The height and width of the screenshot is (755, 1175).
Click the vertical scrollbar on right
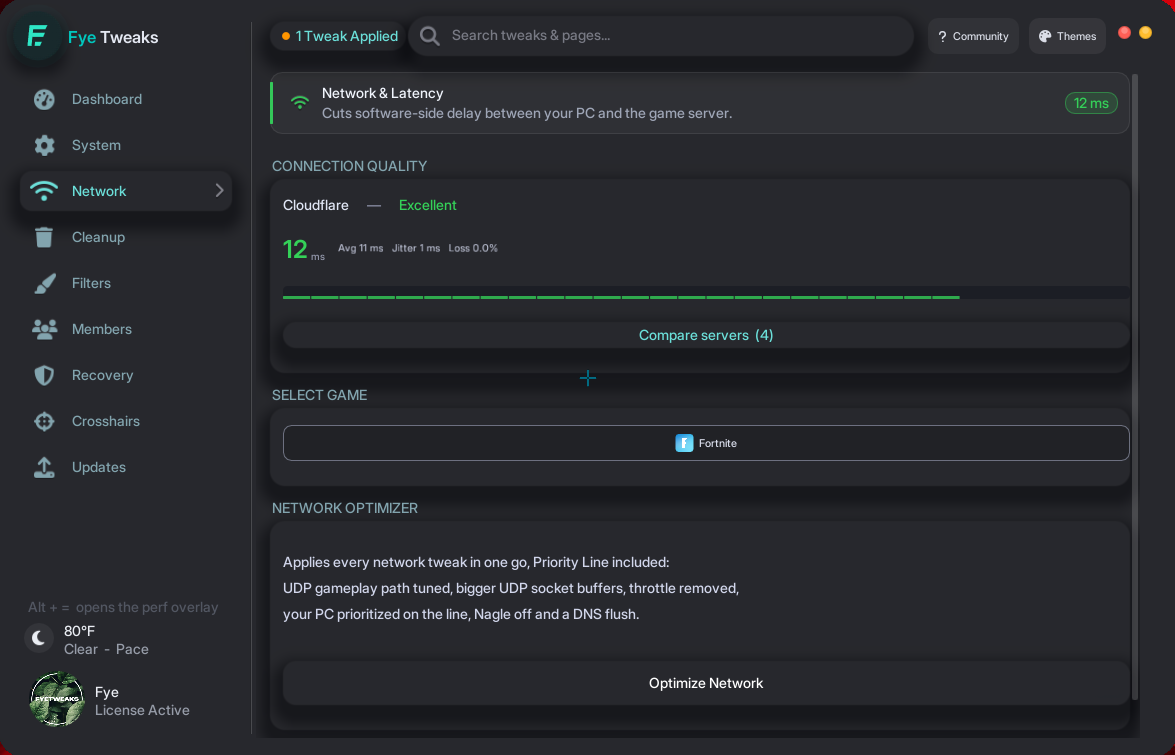point(1135,386)
